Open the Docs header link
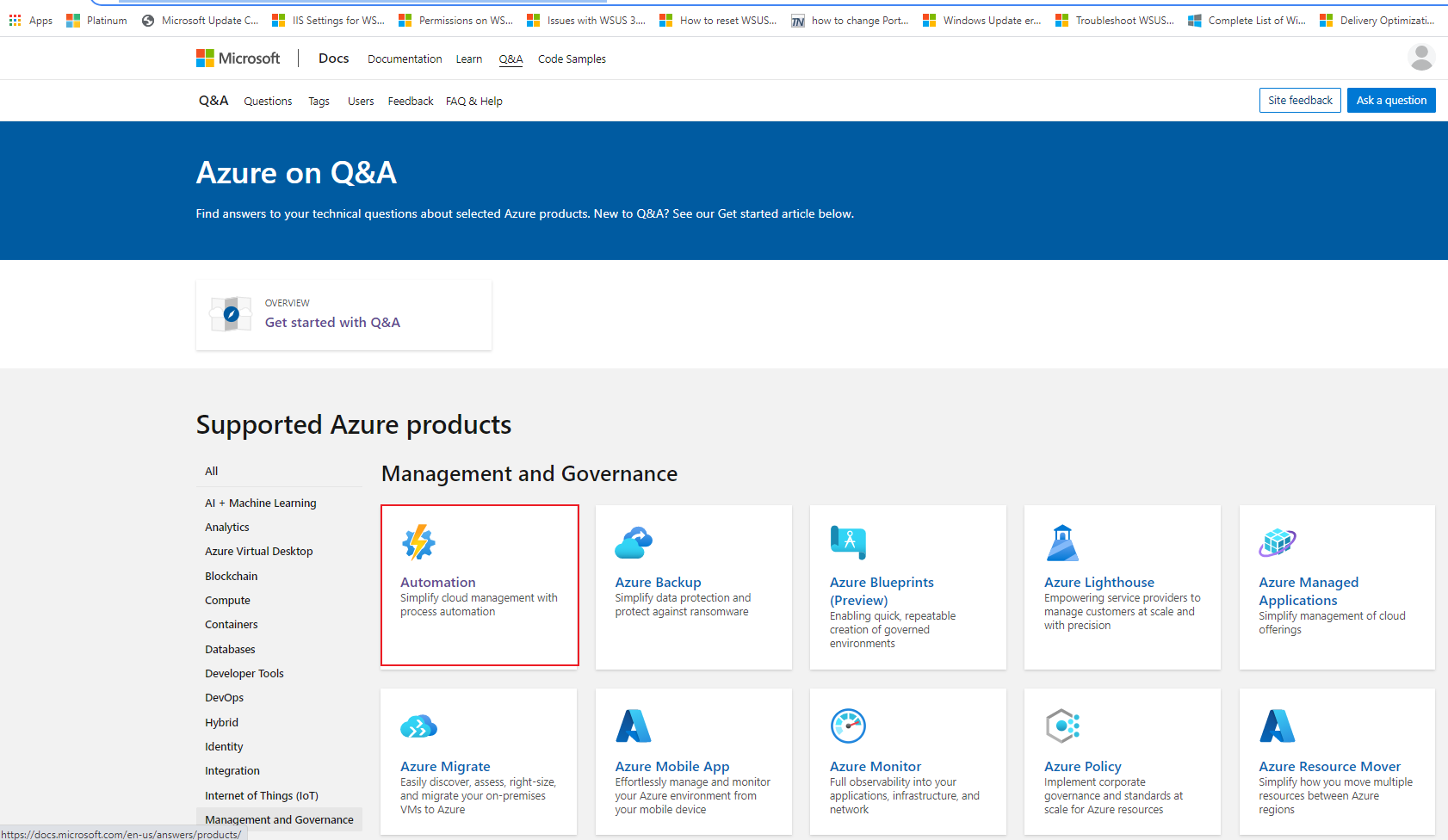Viewport: 1448px width, 840px height. pos(333,59)
